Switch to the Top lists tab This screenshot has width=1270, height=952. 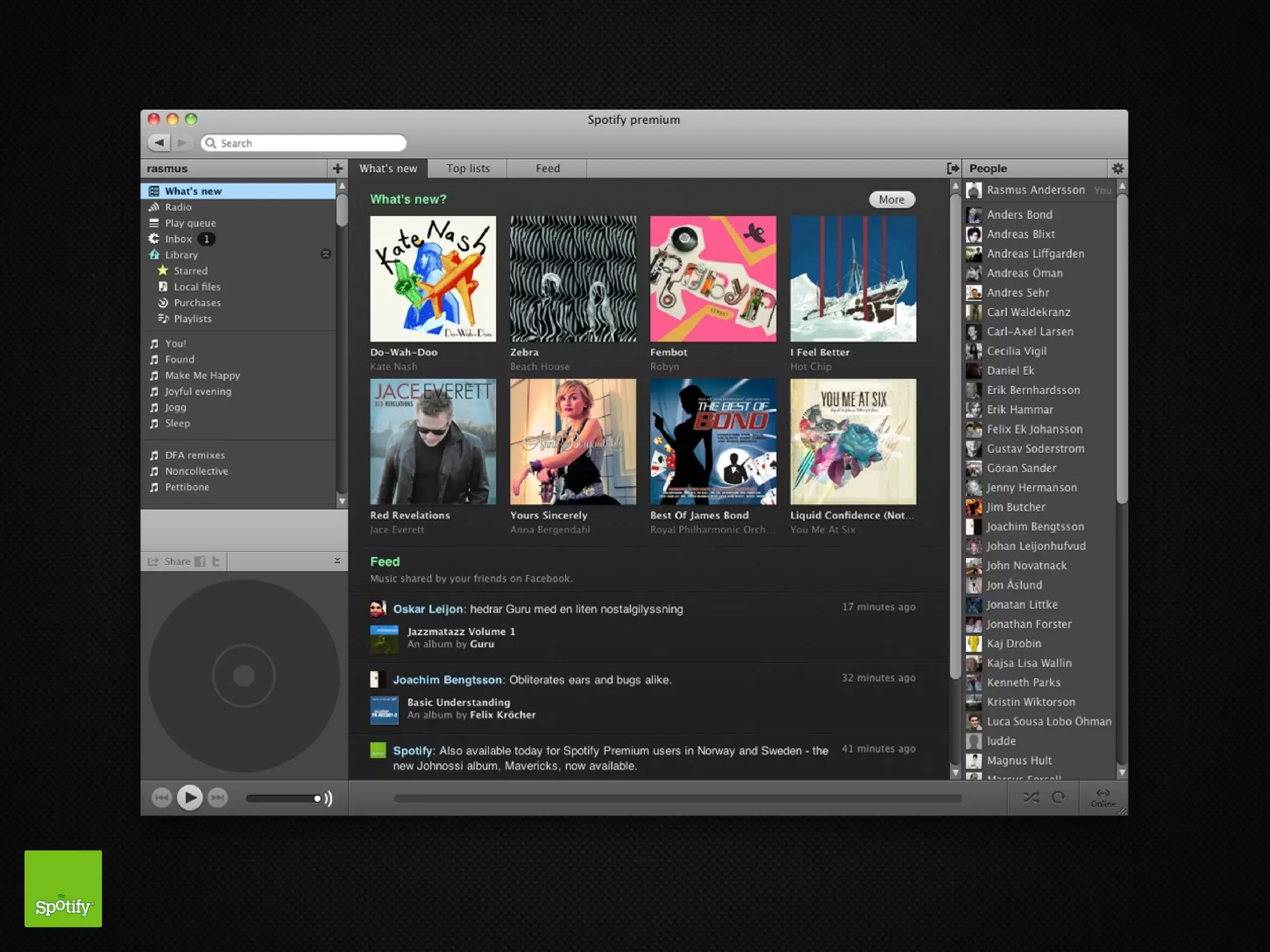click(x=468, y=168)
